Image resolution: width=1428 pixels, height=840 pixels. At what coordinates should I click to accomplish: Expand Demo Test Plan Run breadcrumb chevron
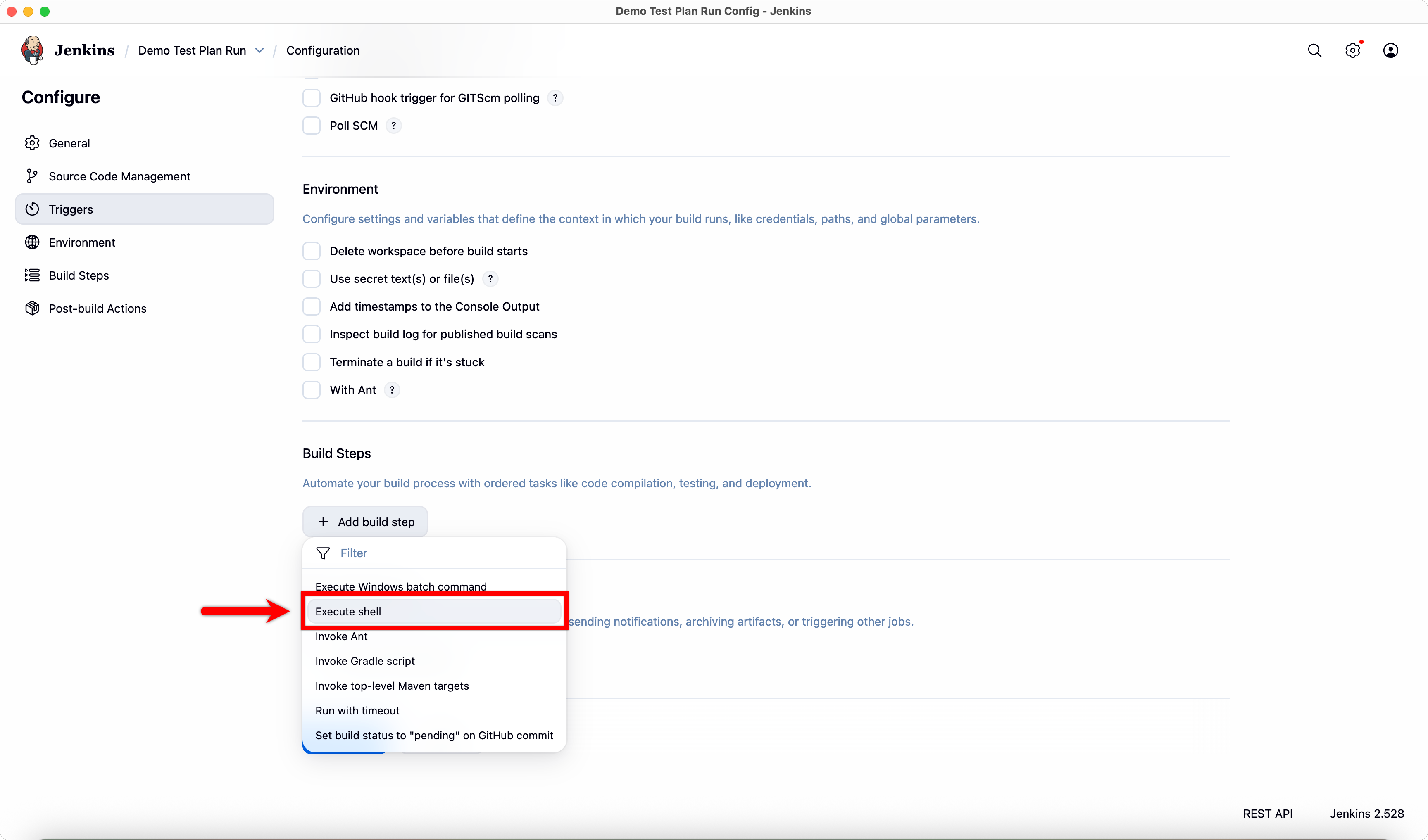pyautogui.click(x=259, y=50)
